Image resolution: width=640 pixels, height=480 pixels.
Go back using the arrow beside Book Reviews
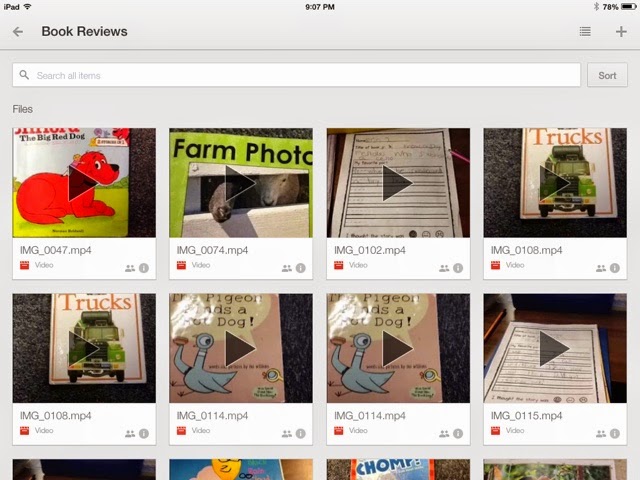(x=18, y=31)
